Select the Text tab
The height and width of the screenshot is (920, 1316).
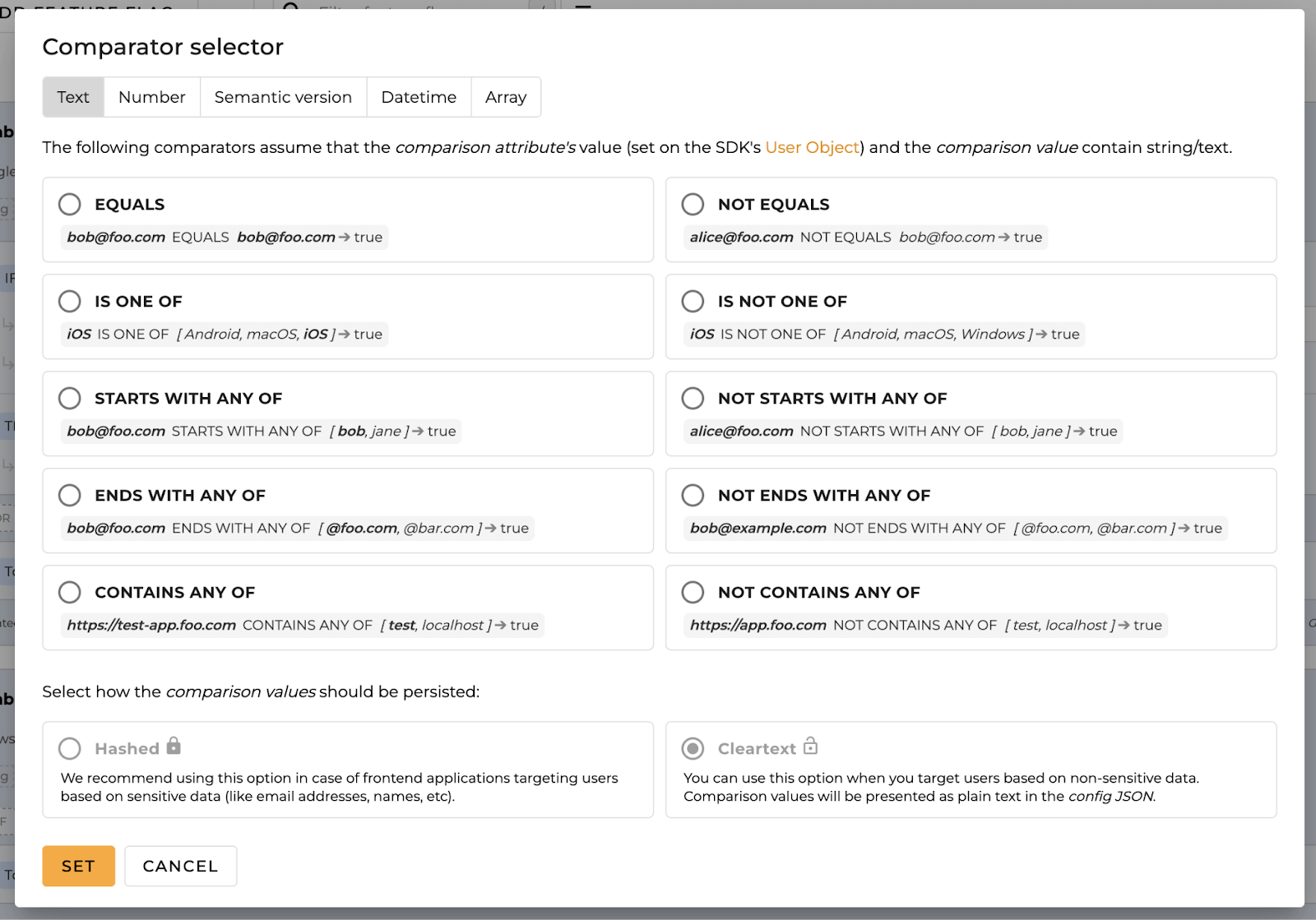[x=72, y=96]
